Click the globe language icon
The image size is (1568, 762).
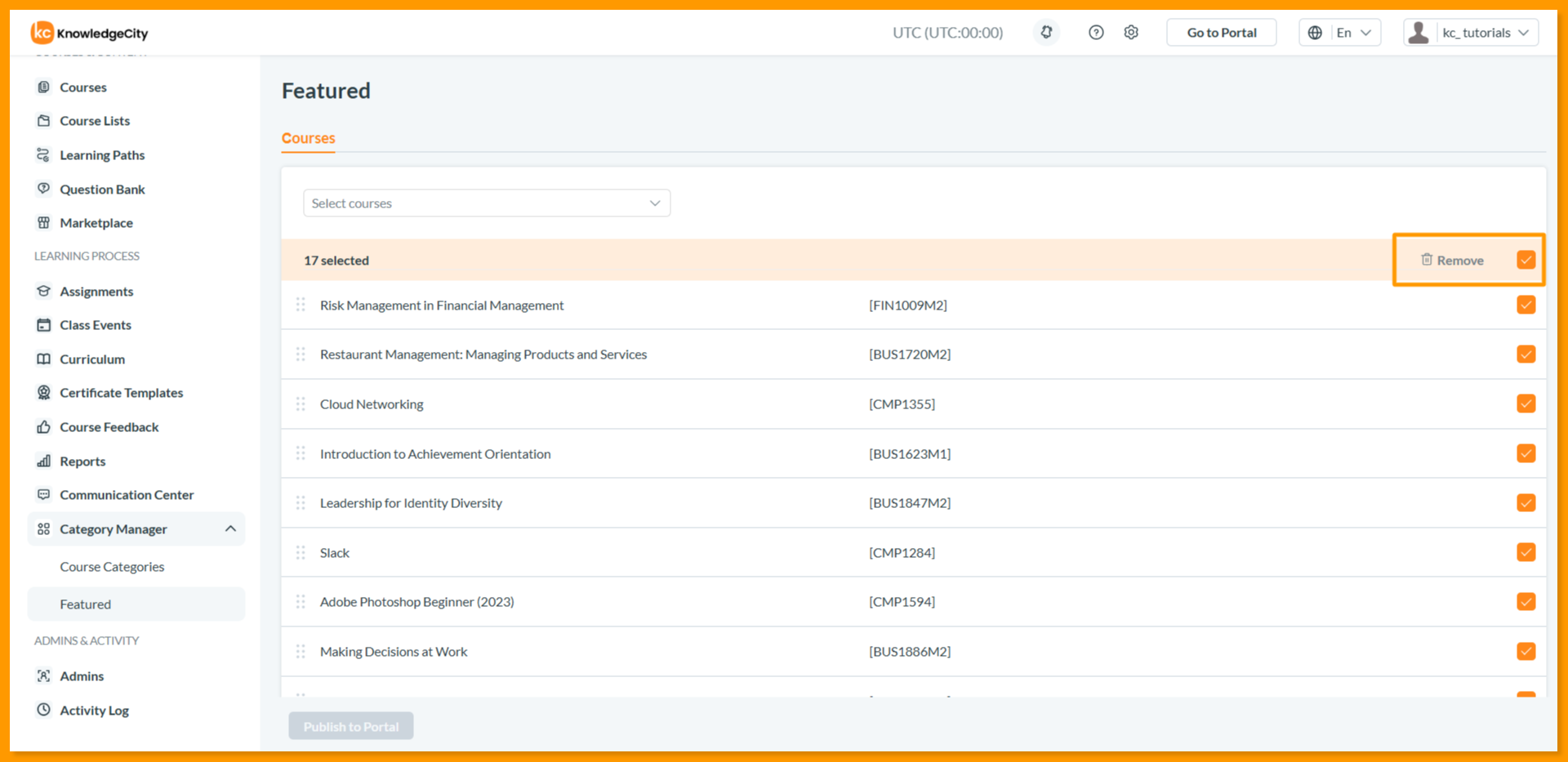click(x=1315, y=33)
